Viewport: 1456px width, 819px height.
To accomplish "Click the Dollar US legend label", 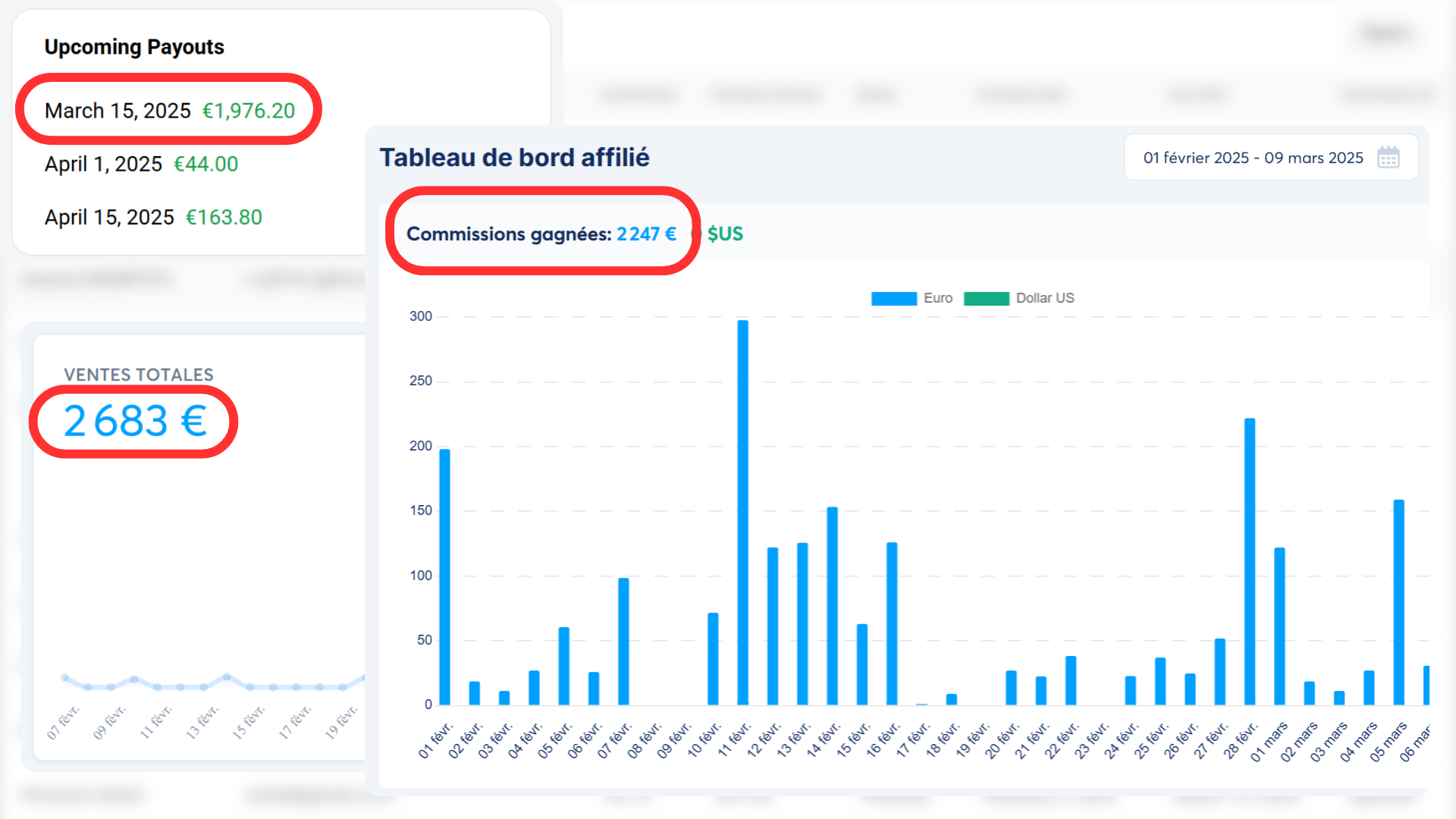I will 1044,298.
